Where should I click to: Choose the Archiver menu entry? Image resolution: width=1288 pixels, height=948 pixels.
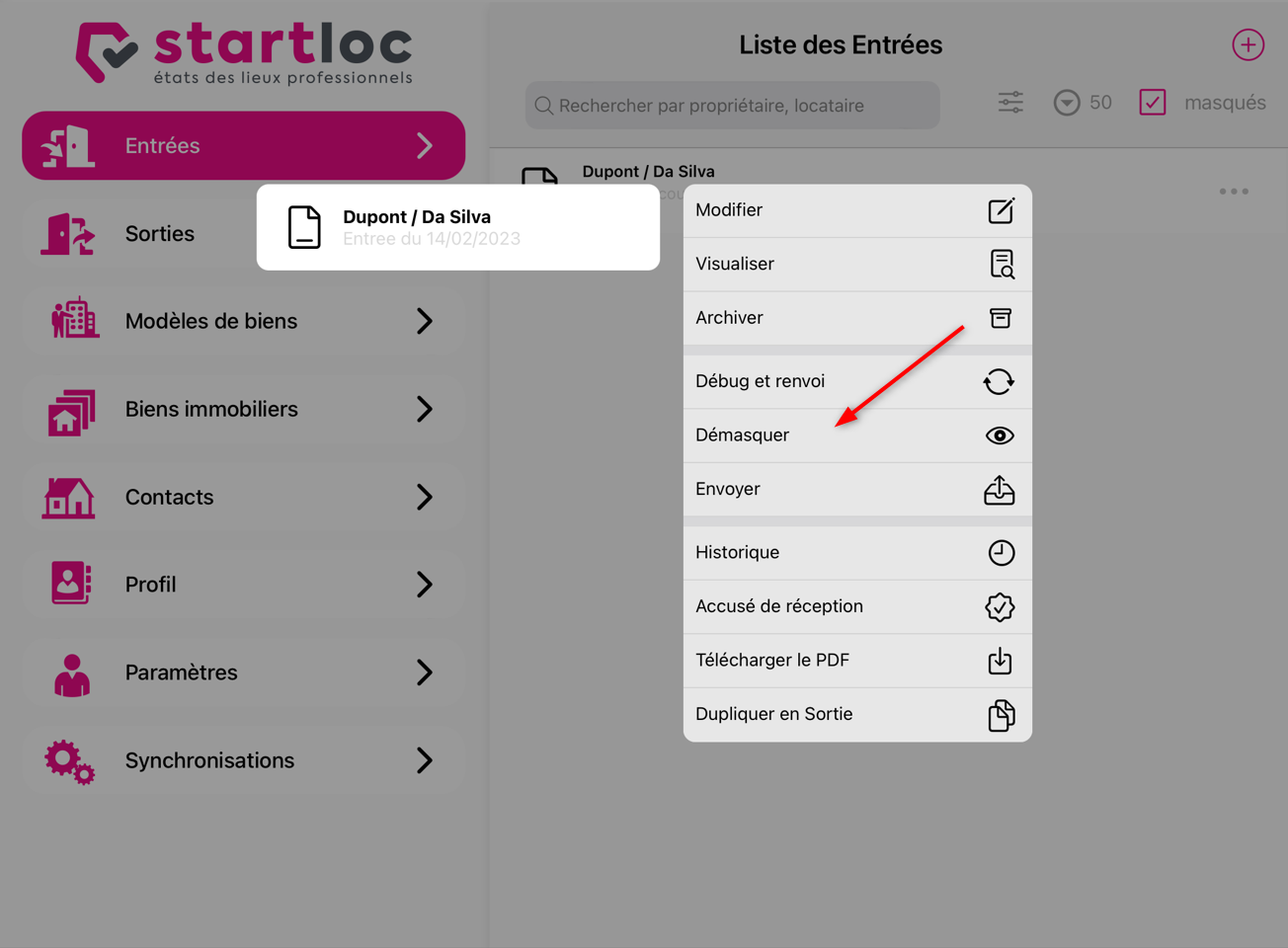[x=857, y=318]
